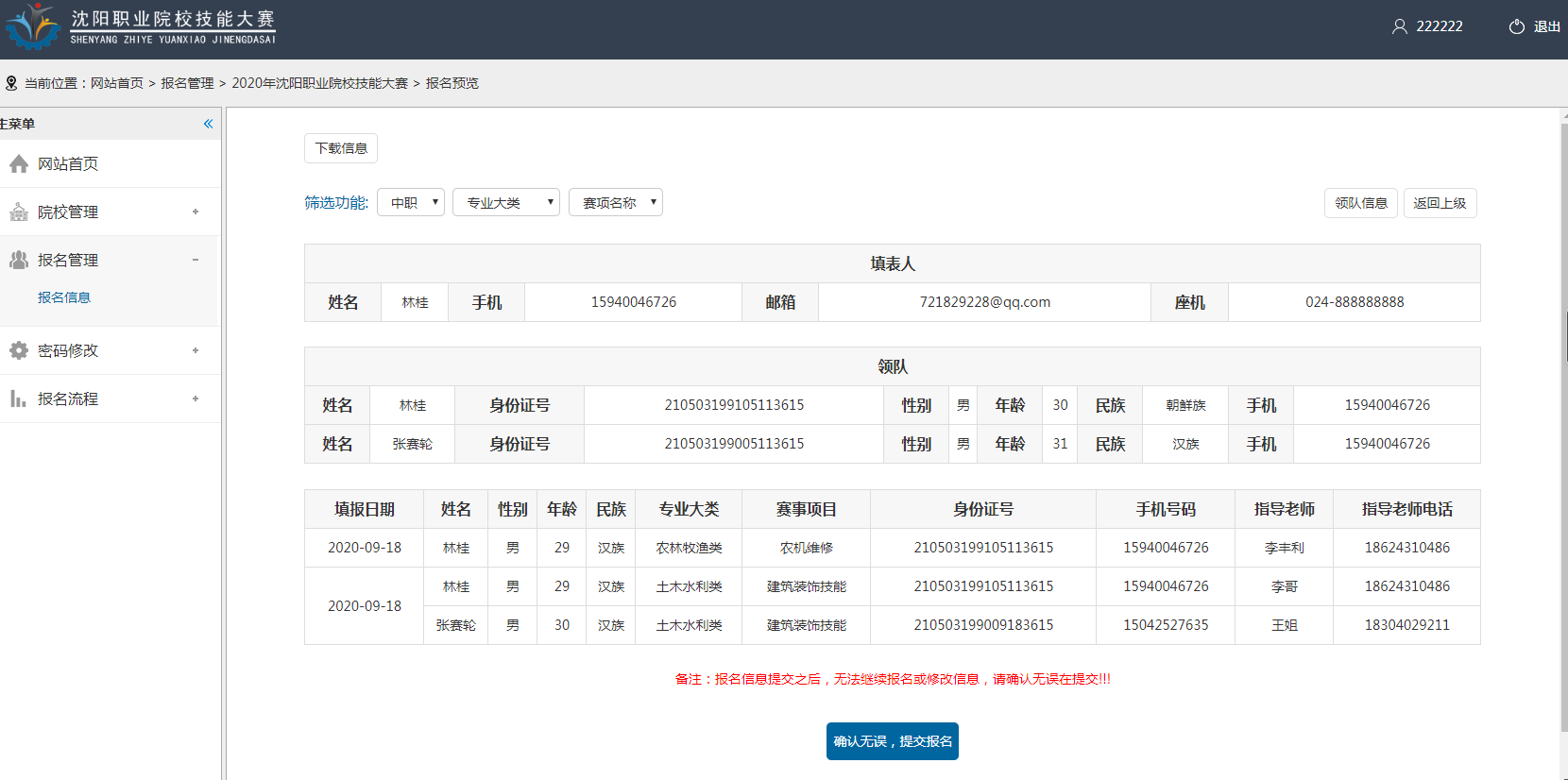The image size is (1568, 780).
Task: Click landline 024-888888888 cell
Action: pyautogui.click(x=1355, y=302)
